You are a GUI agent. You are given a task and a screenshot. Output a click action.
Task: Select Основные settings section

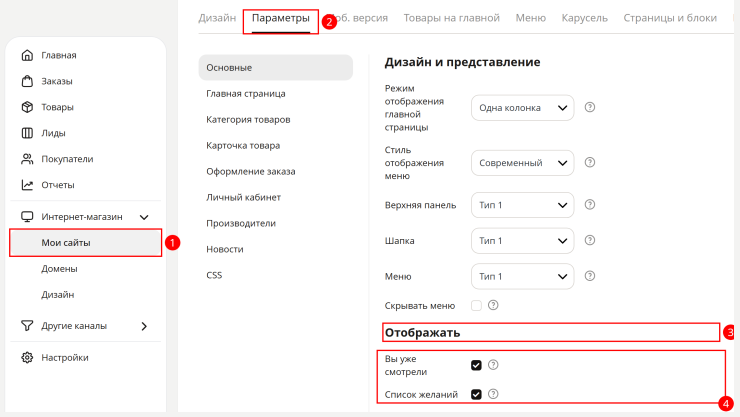276,67
